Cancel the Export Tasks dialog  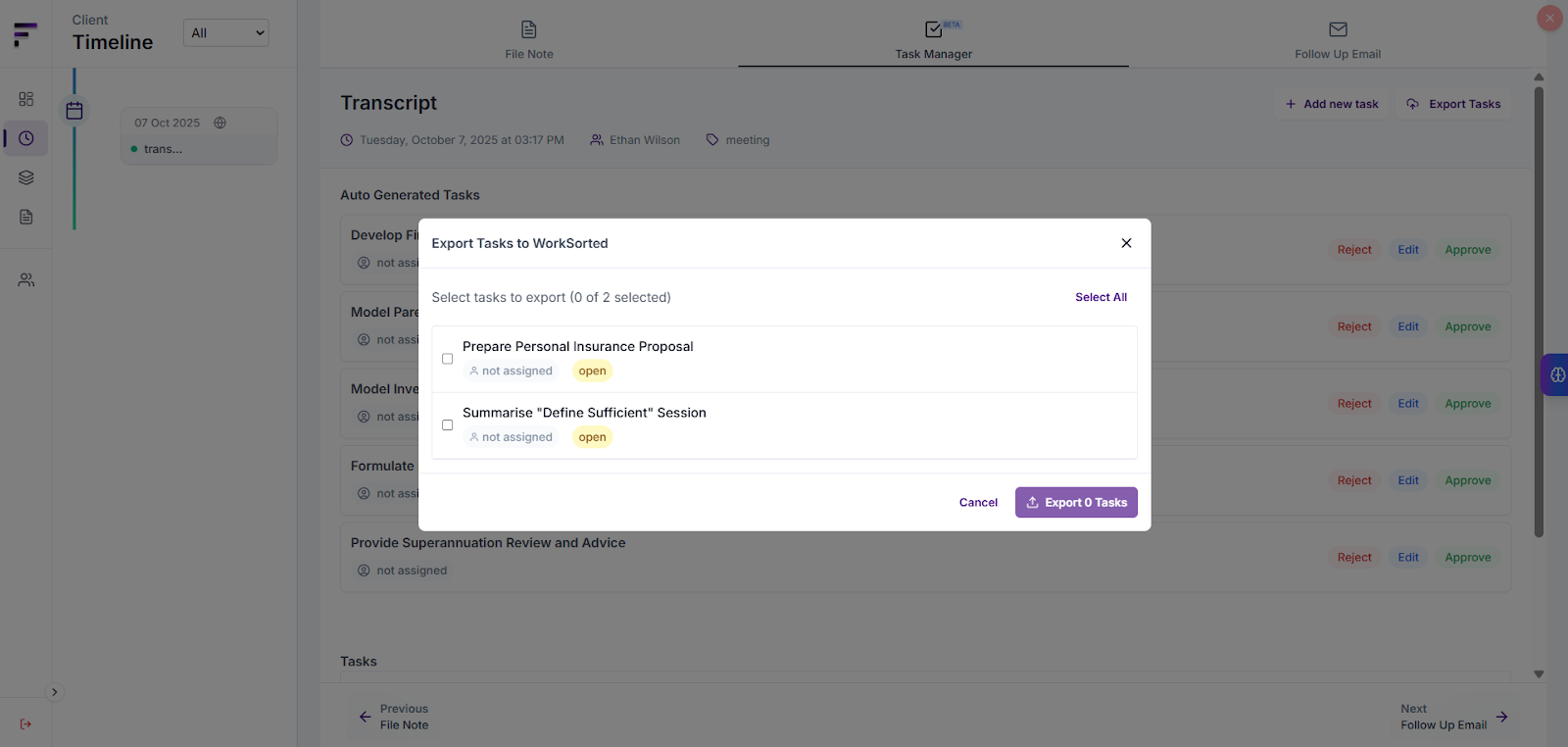point(977,502)
